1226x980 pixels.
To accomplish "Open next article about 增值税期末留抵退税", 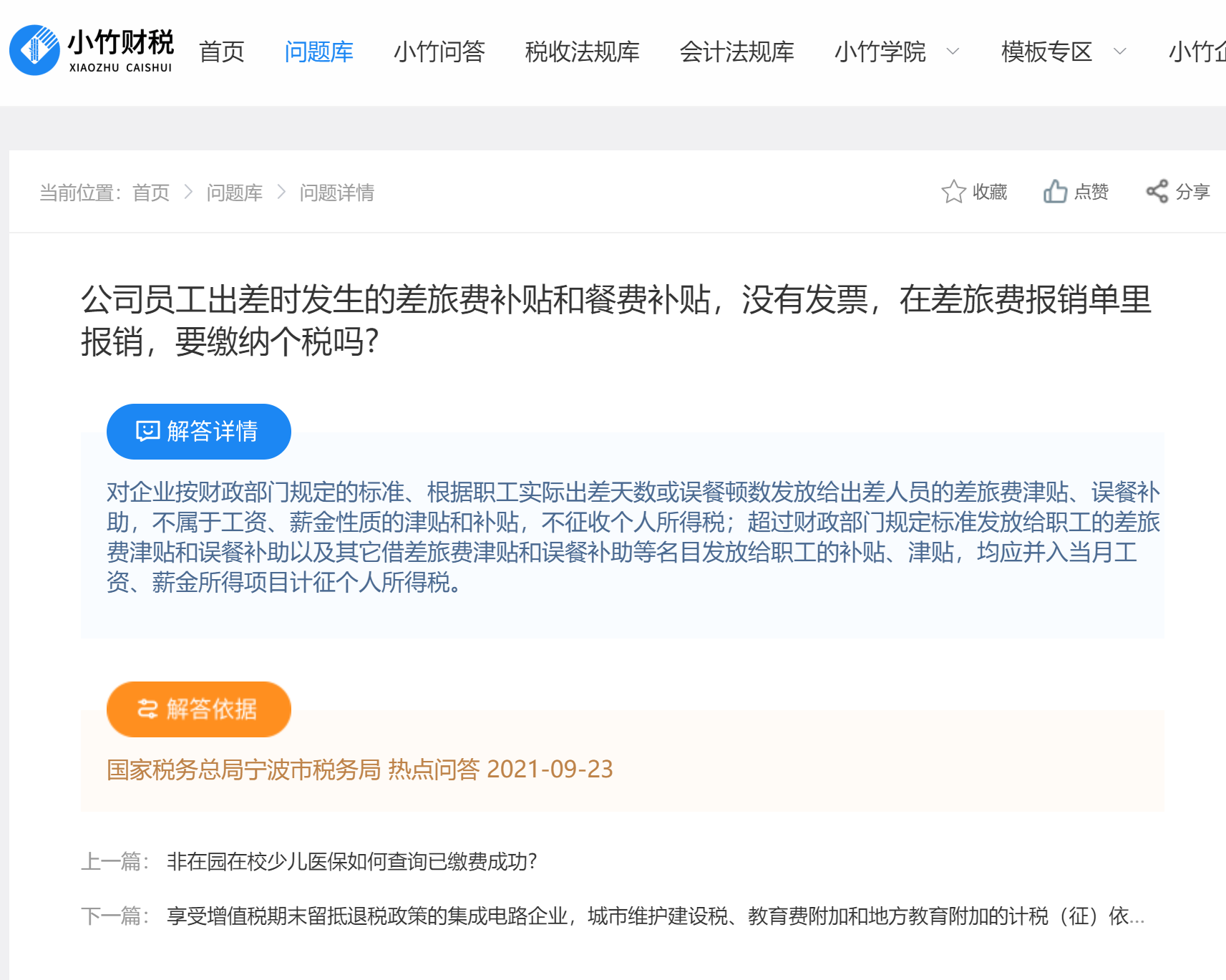I will click(655, 916).
